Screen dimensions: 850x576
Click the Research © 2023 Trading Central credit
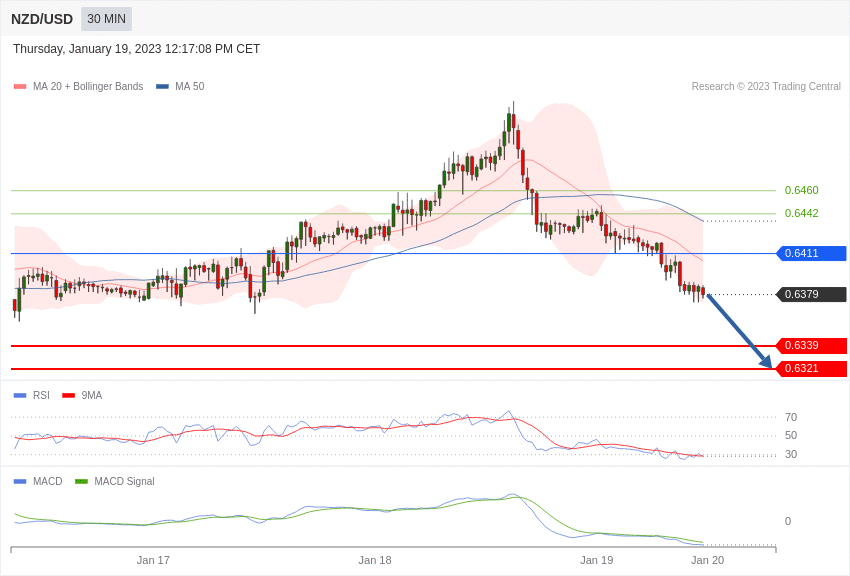coord(766,86)
